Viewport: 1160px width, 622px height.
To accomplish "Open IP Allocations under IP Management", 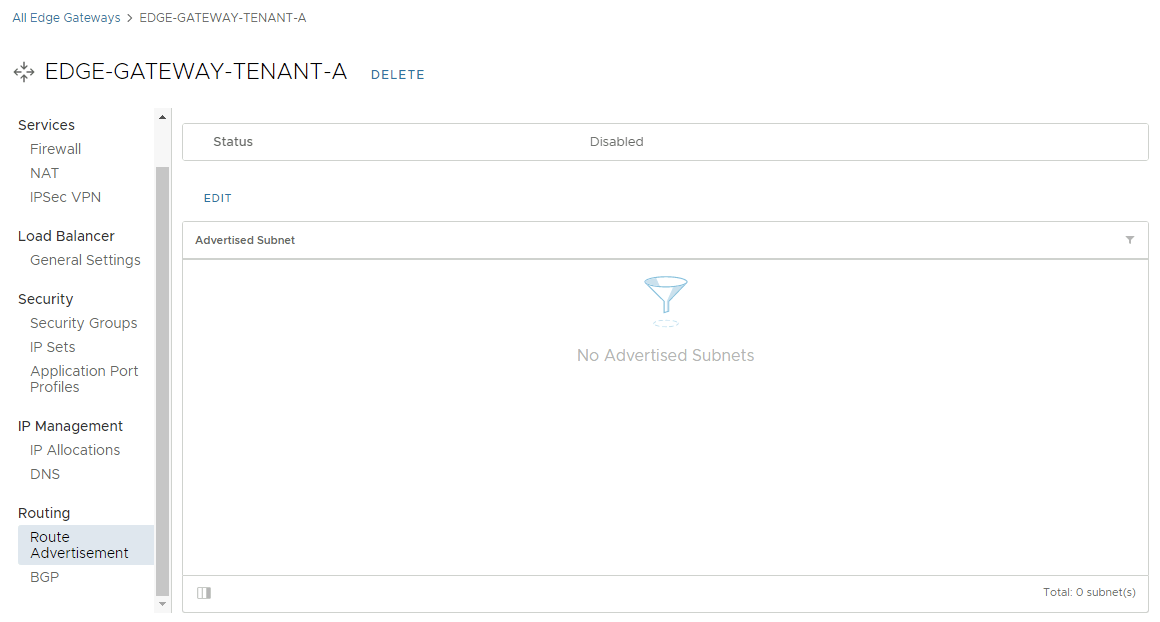I will click(x=75, y=450).
